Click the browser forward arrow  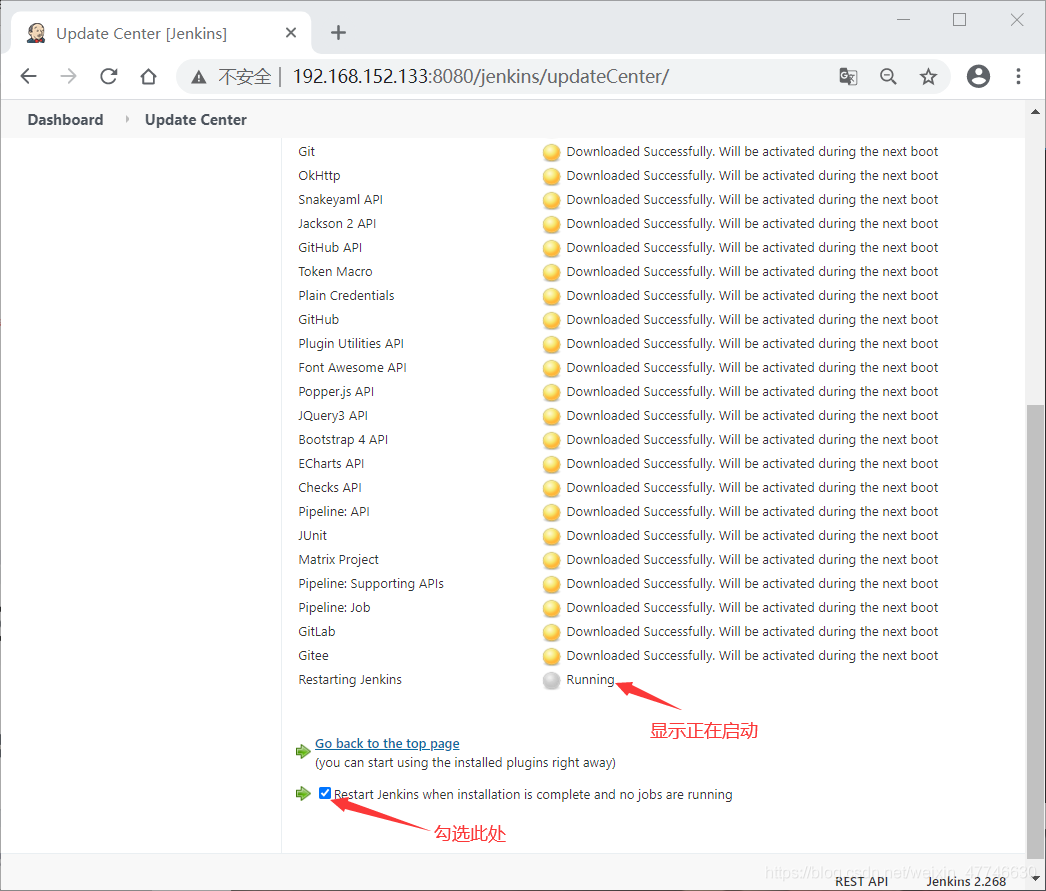tap(68, 77)
